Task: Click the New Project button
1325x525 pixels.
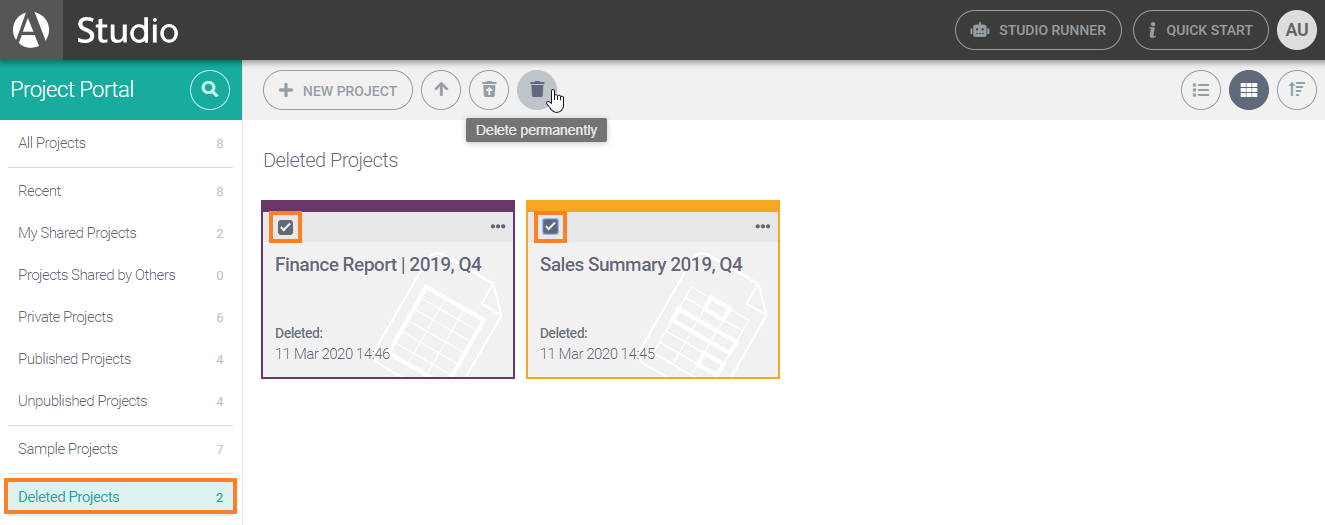Action: [x=338, y=90]
